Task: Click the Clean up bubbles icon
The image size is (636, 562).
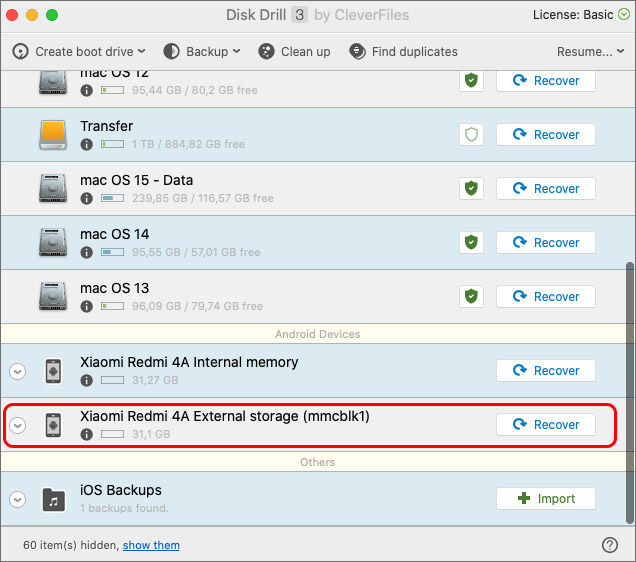Action: click(x=266, y=51)
